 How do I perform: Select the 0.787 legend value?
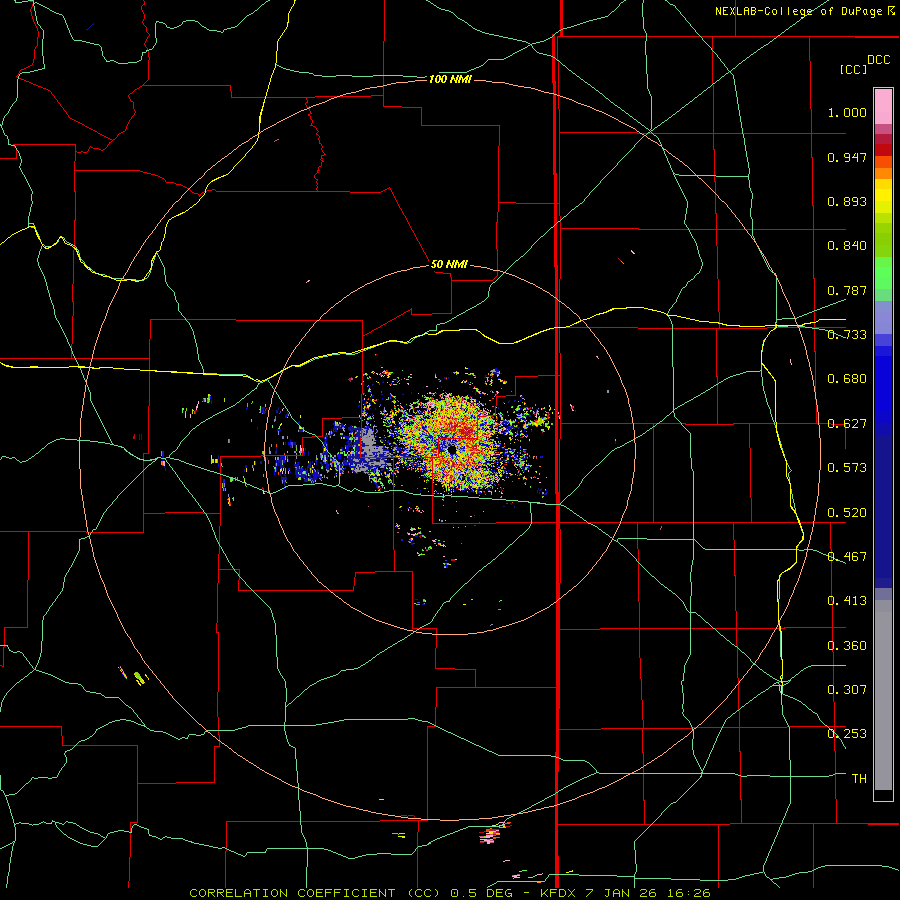(847, 290)
